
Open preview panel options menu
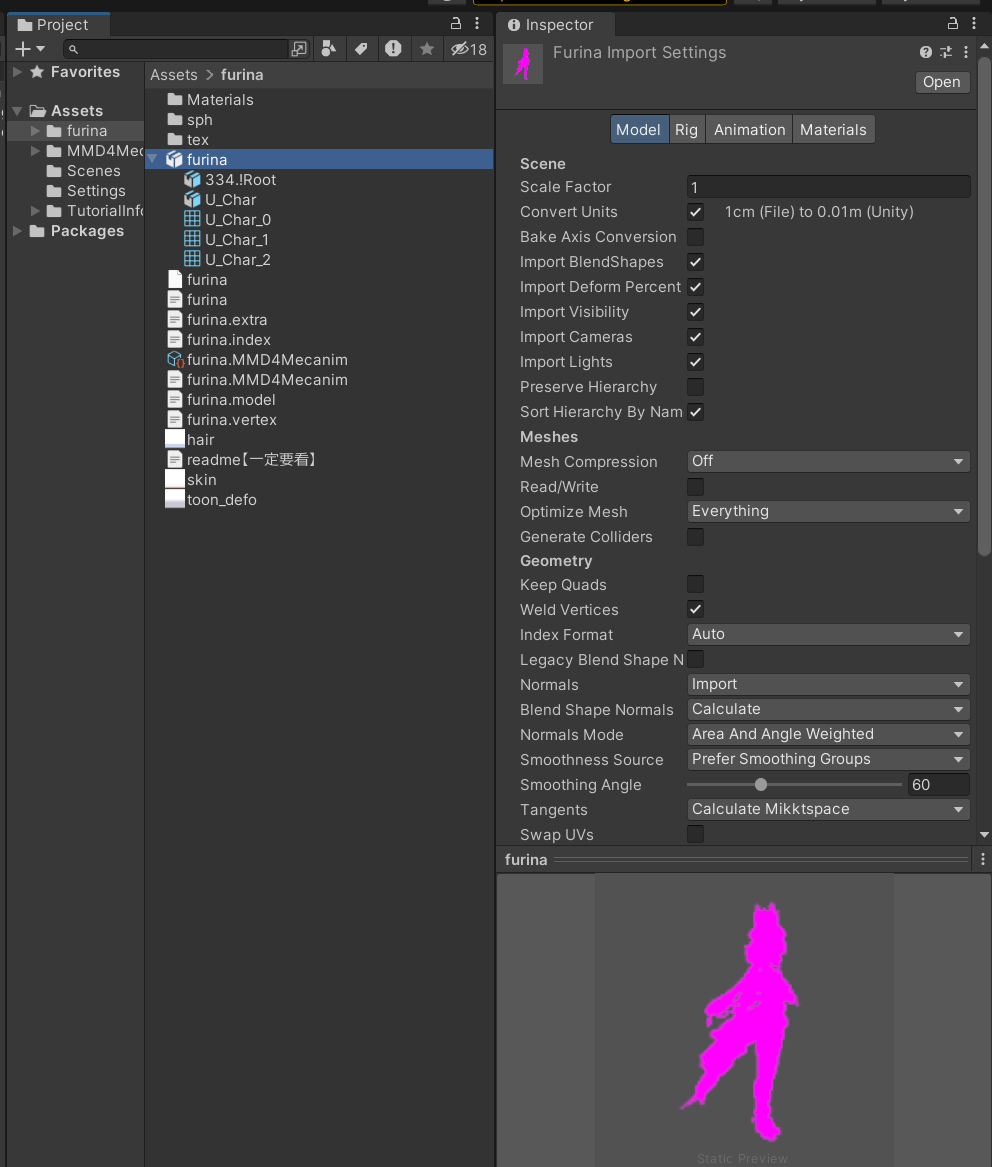point(983,860)
